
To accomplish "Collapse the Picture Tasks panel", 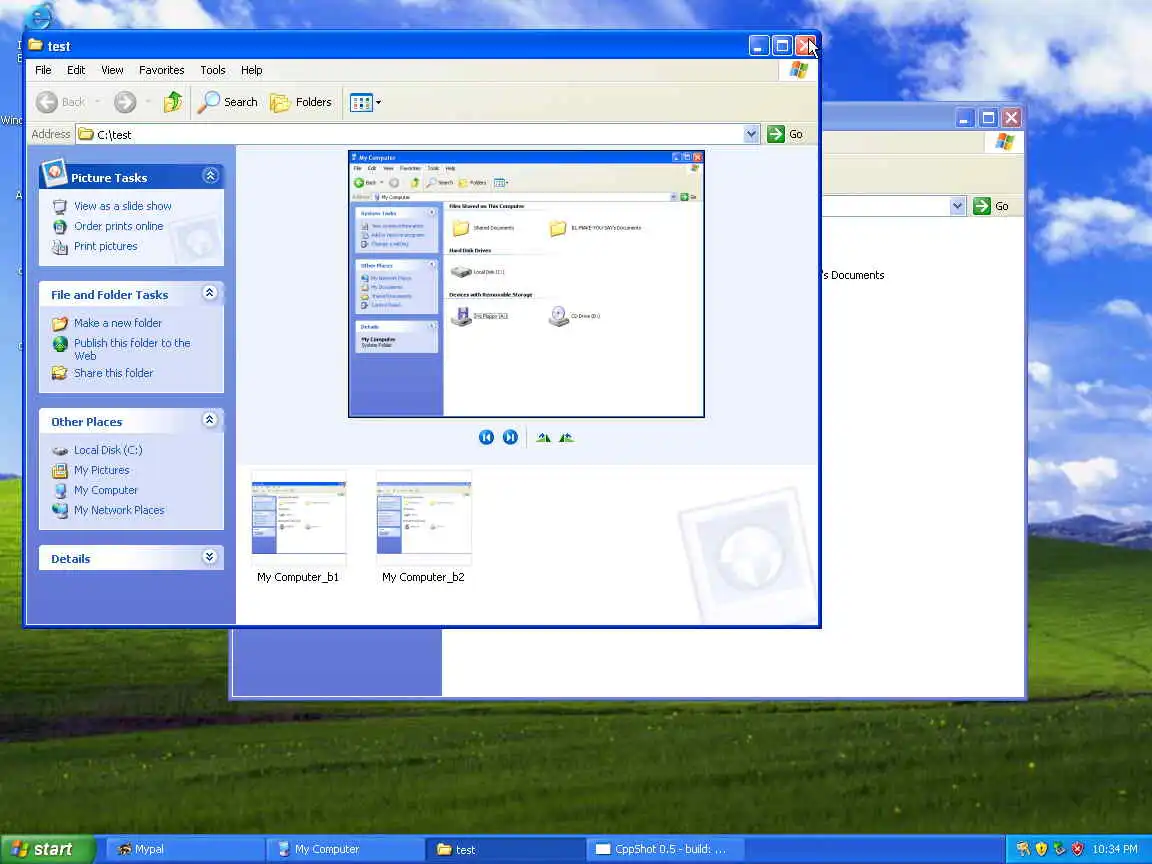I will coord(210,176).
